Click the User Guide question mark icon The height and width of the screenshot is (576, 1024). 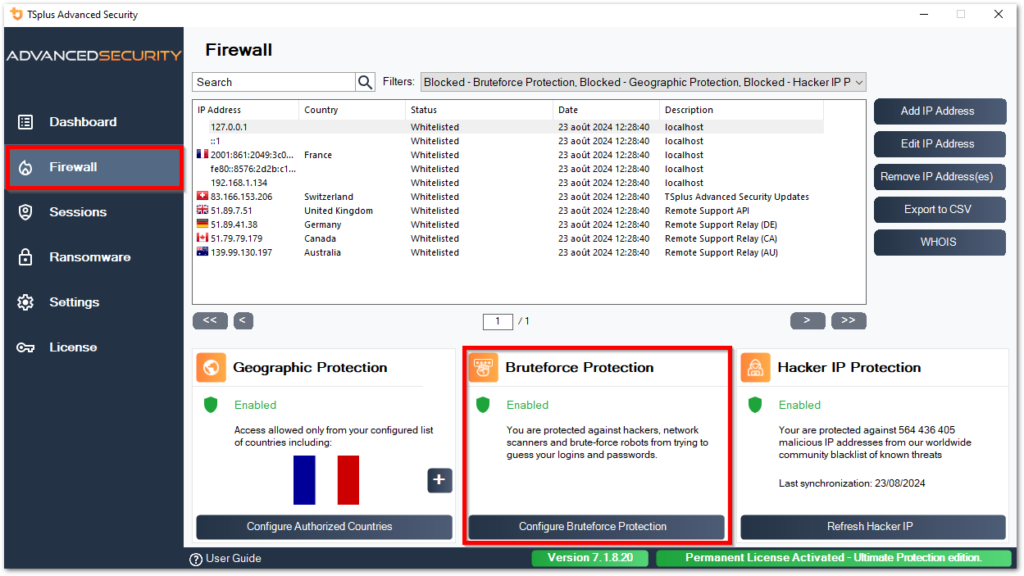tap(196, 558)
